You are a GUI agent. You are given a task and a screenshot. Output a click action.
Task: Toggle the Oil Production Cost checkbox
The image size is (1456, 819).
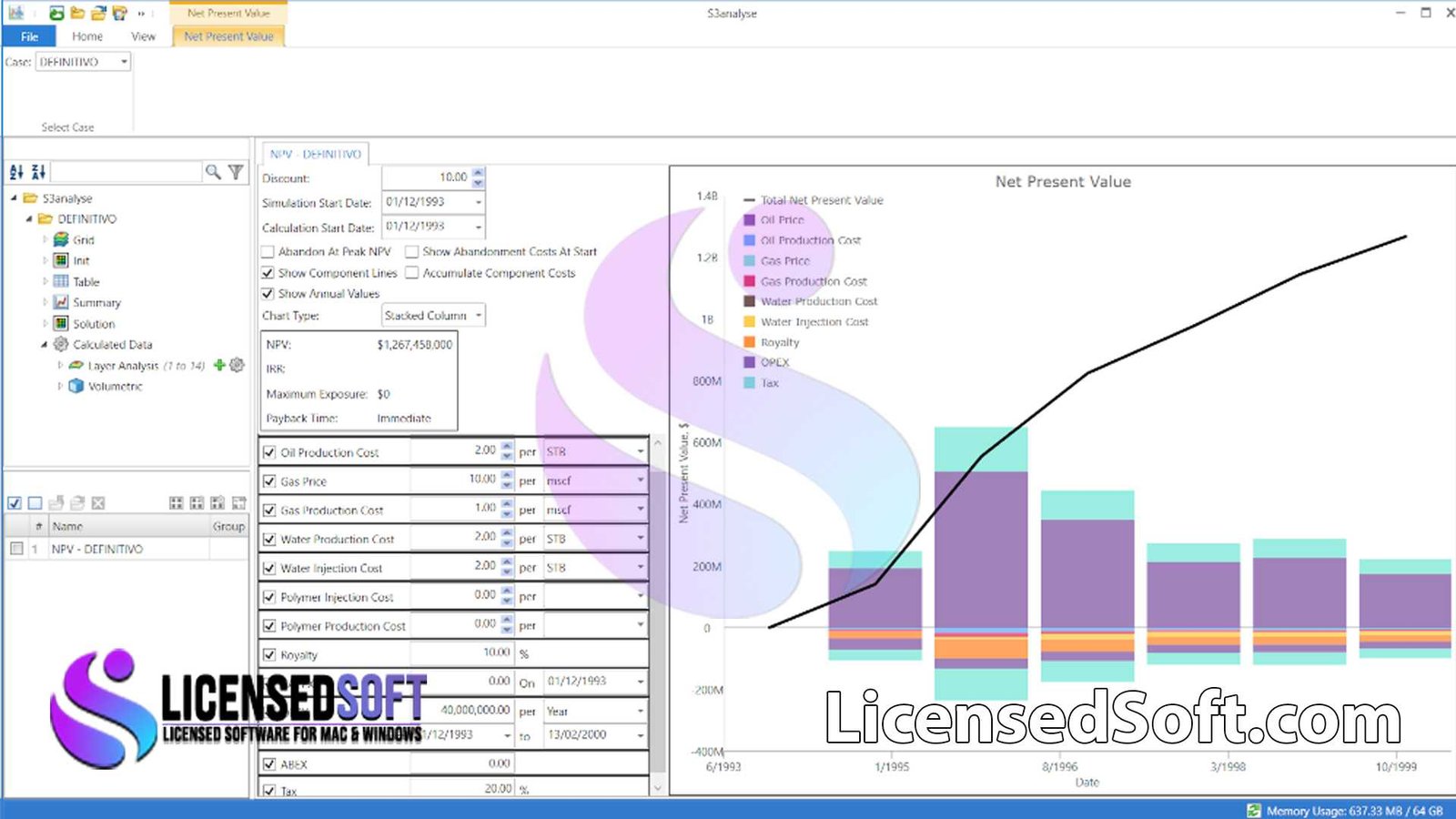[x=269, y=452]
